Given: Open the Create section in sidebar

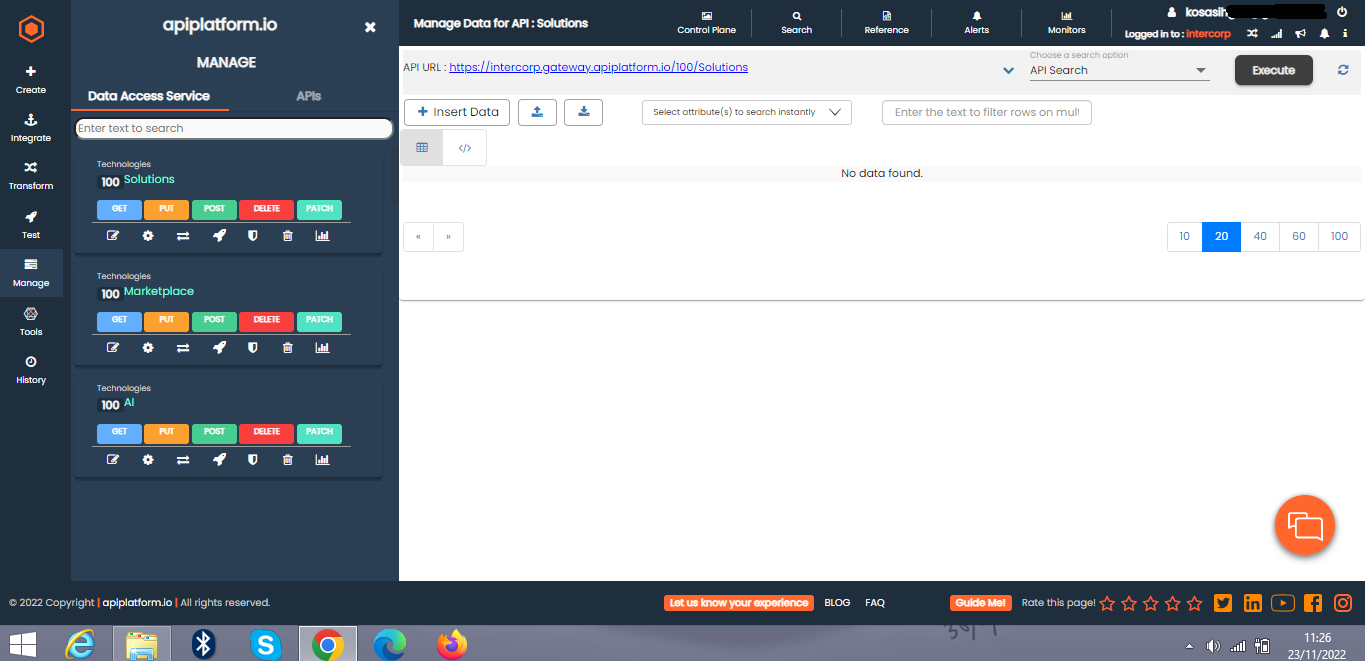Looking at the screenshot, I should coord(31,79).
